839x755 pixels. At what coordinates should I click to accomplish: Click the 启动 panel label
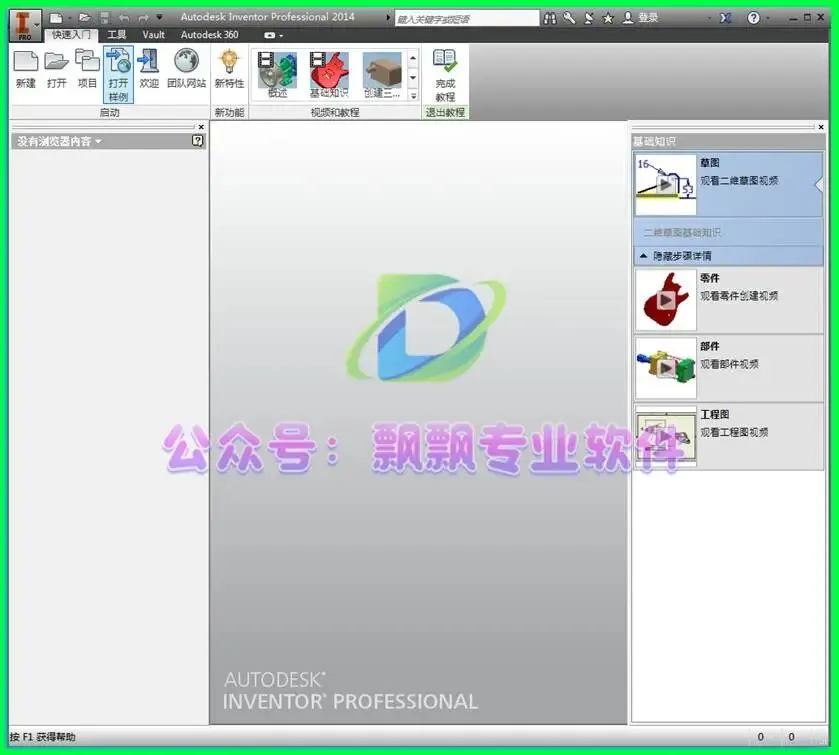click(110, 112)
